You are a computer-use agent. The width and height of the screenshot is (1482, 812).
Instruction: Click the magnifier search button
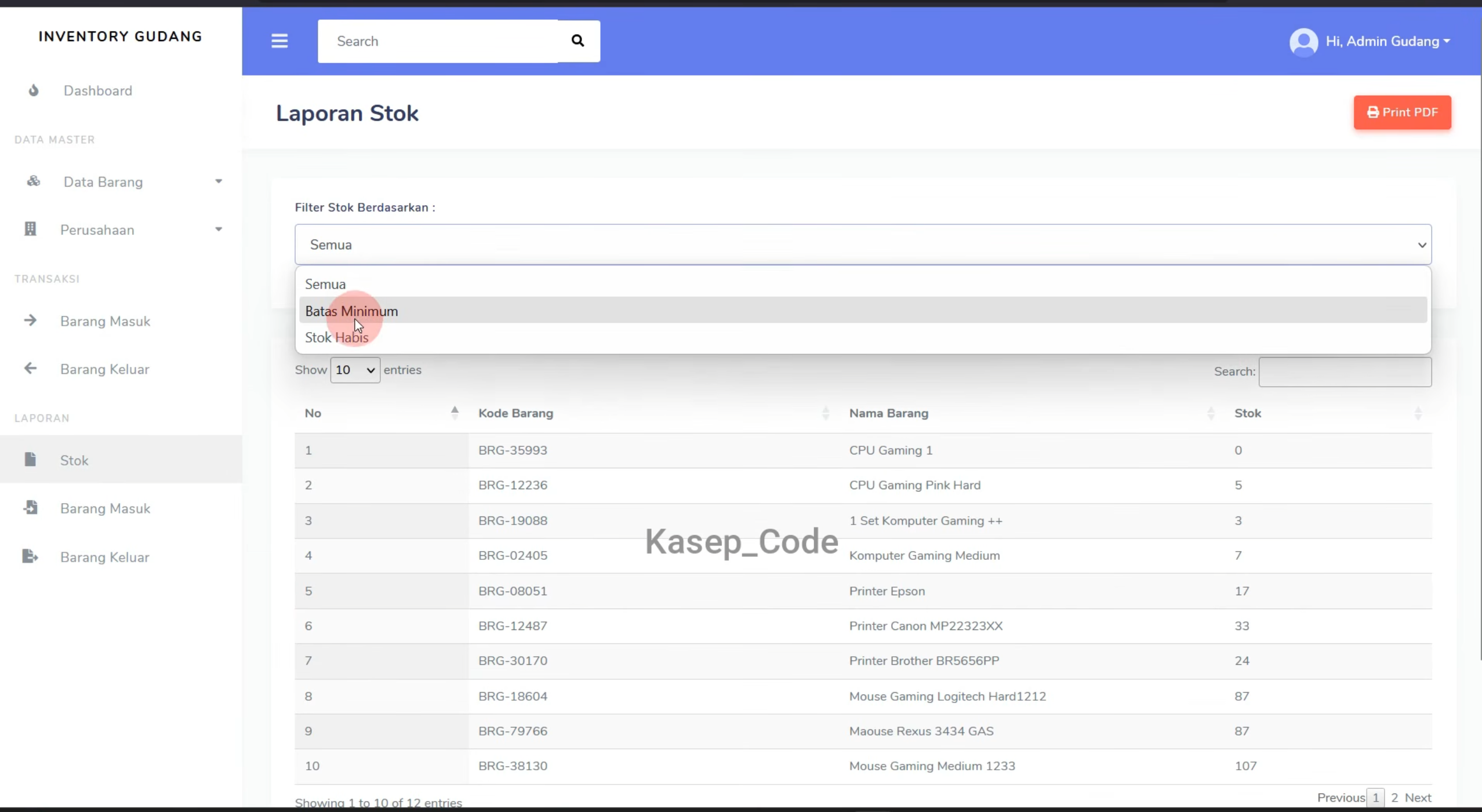tap(578, 41)
